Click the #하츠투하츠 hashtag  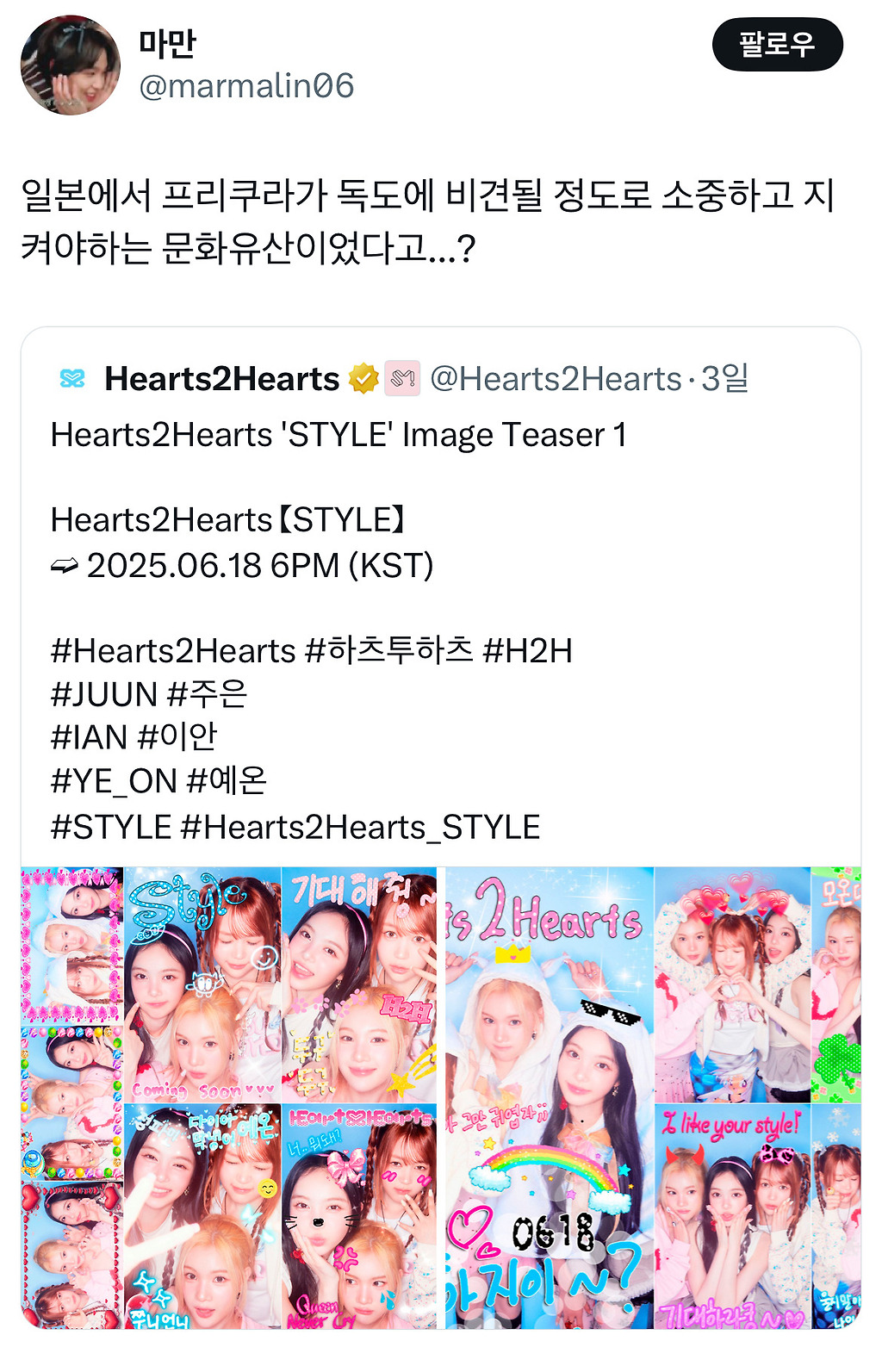(389, 651)
